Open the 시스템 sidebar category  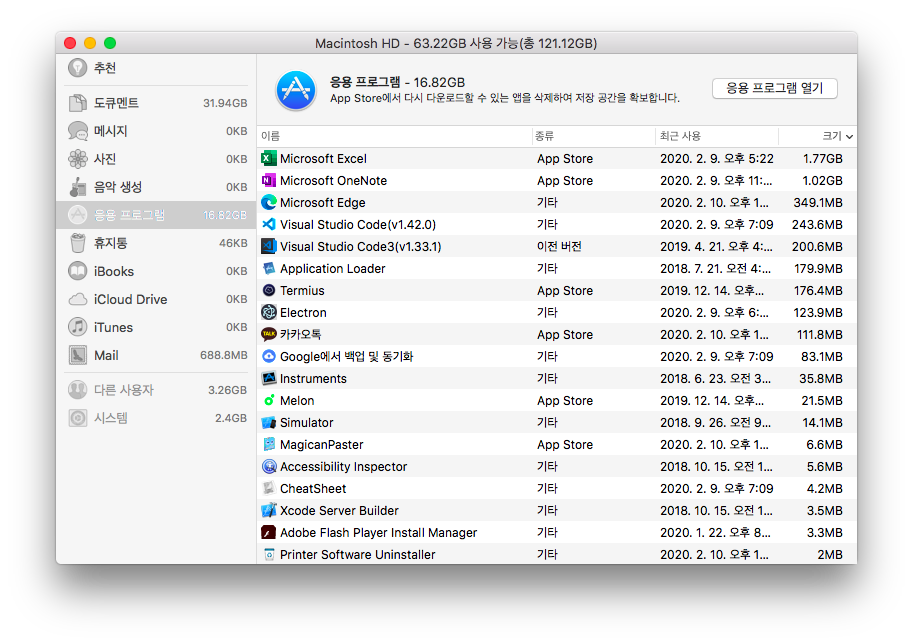(156, 418)
